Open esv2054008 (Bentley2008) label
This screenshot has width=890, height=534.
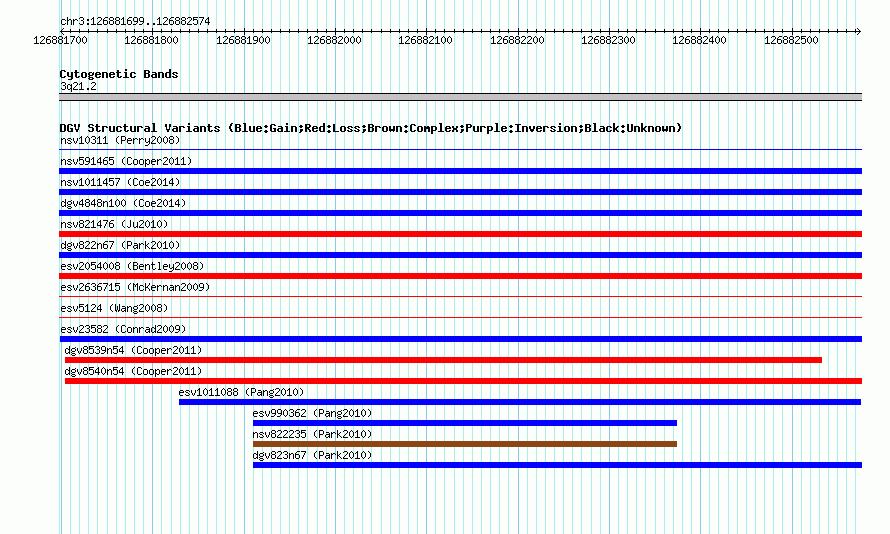pos(132,266)
